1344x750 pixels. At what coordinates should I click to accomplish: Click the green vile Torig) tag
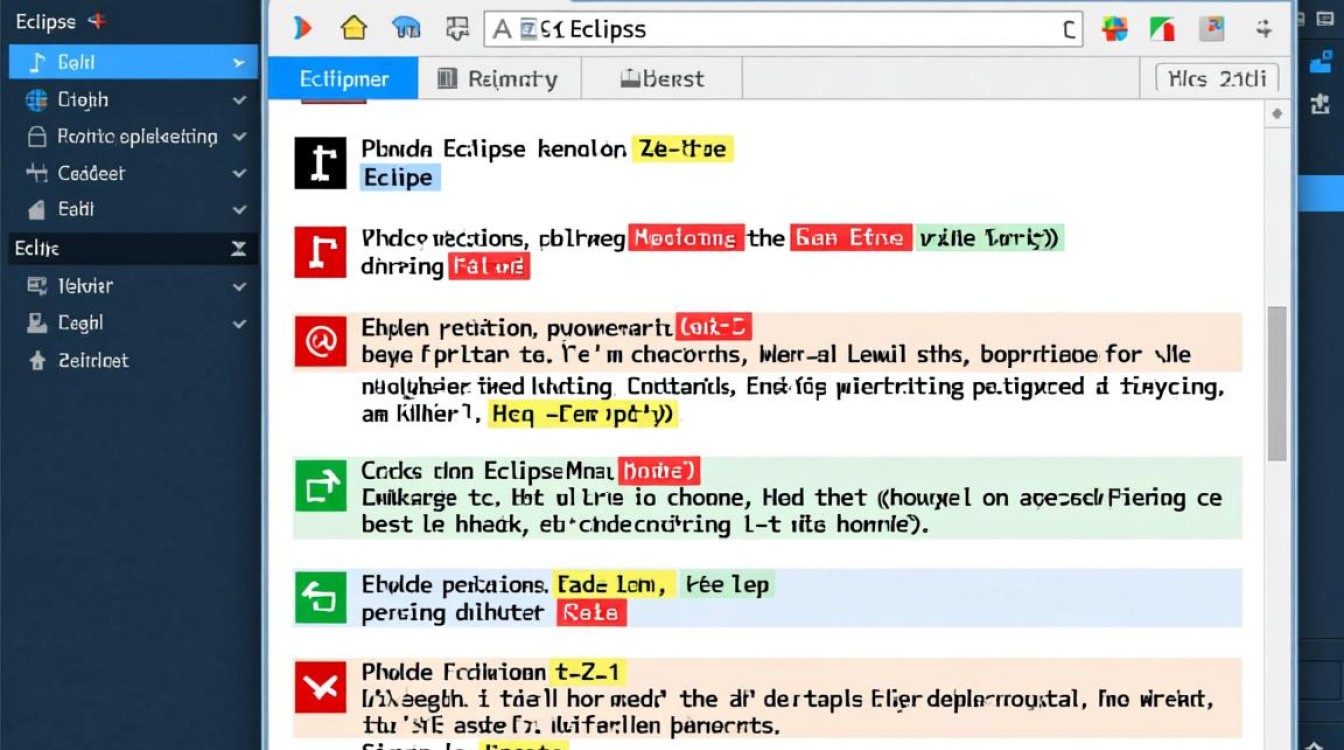pyautogui.click(x=990, y=238)
